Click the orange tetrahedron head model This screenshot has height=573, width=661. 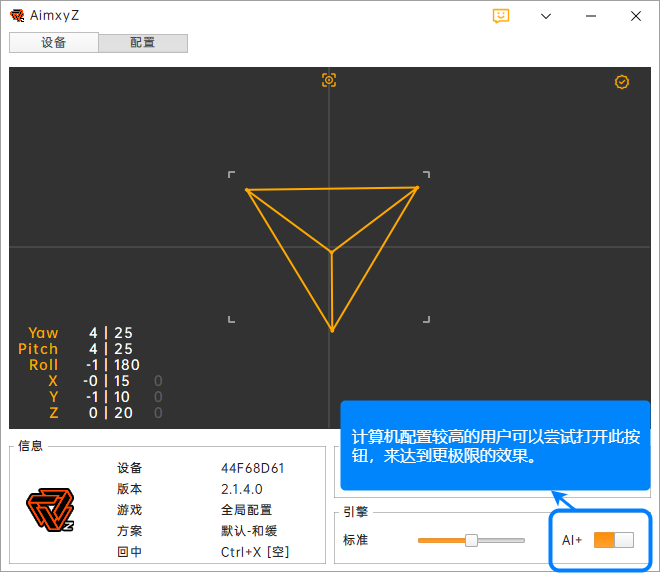[x=332, y=259]
